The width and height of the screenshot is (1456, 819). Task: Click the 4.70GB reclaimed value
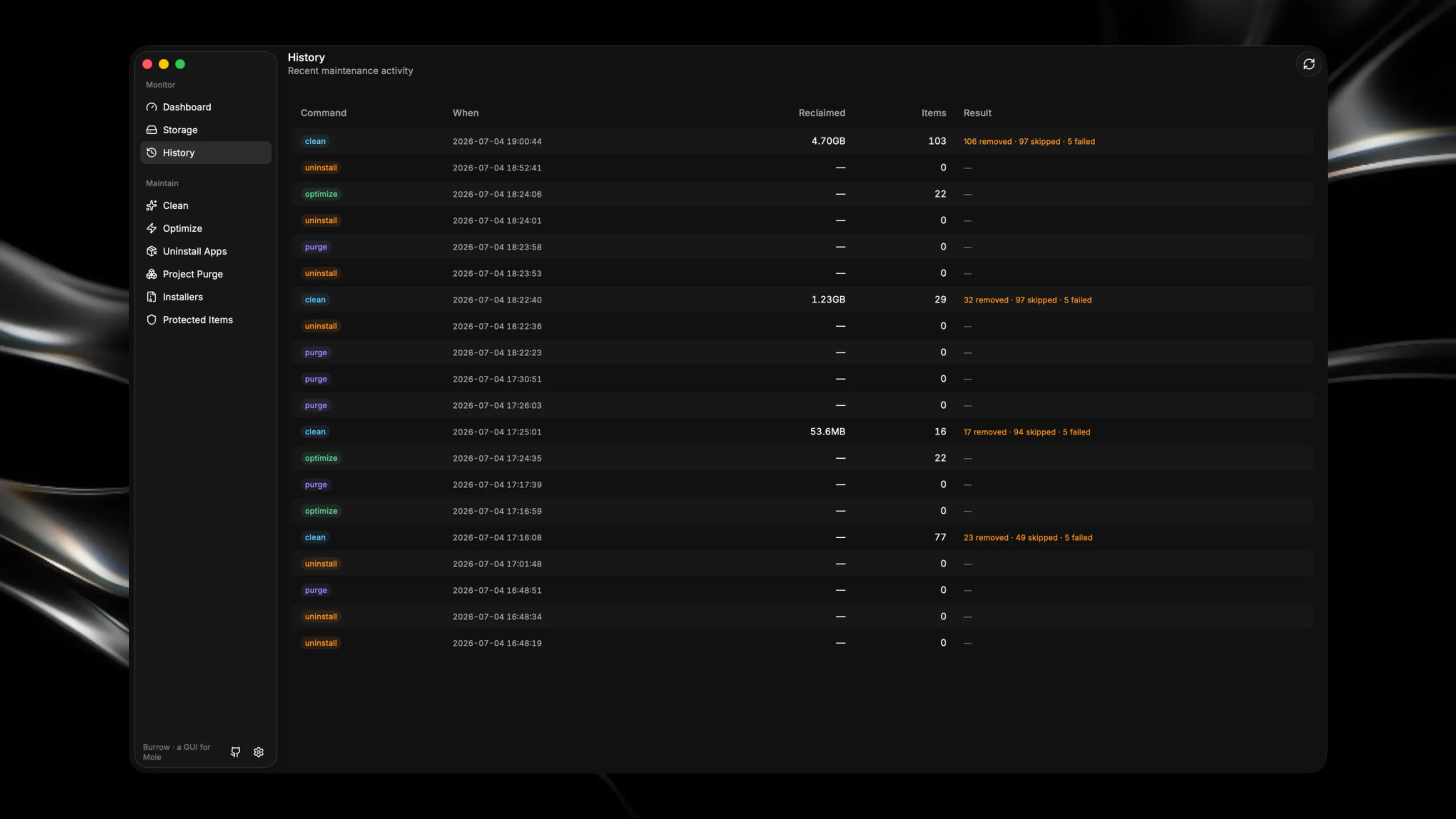[828, 141]
